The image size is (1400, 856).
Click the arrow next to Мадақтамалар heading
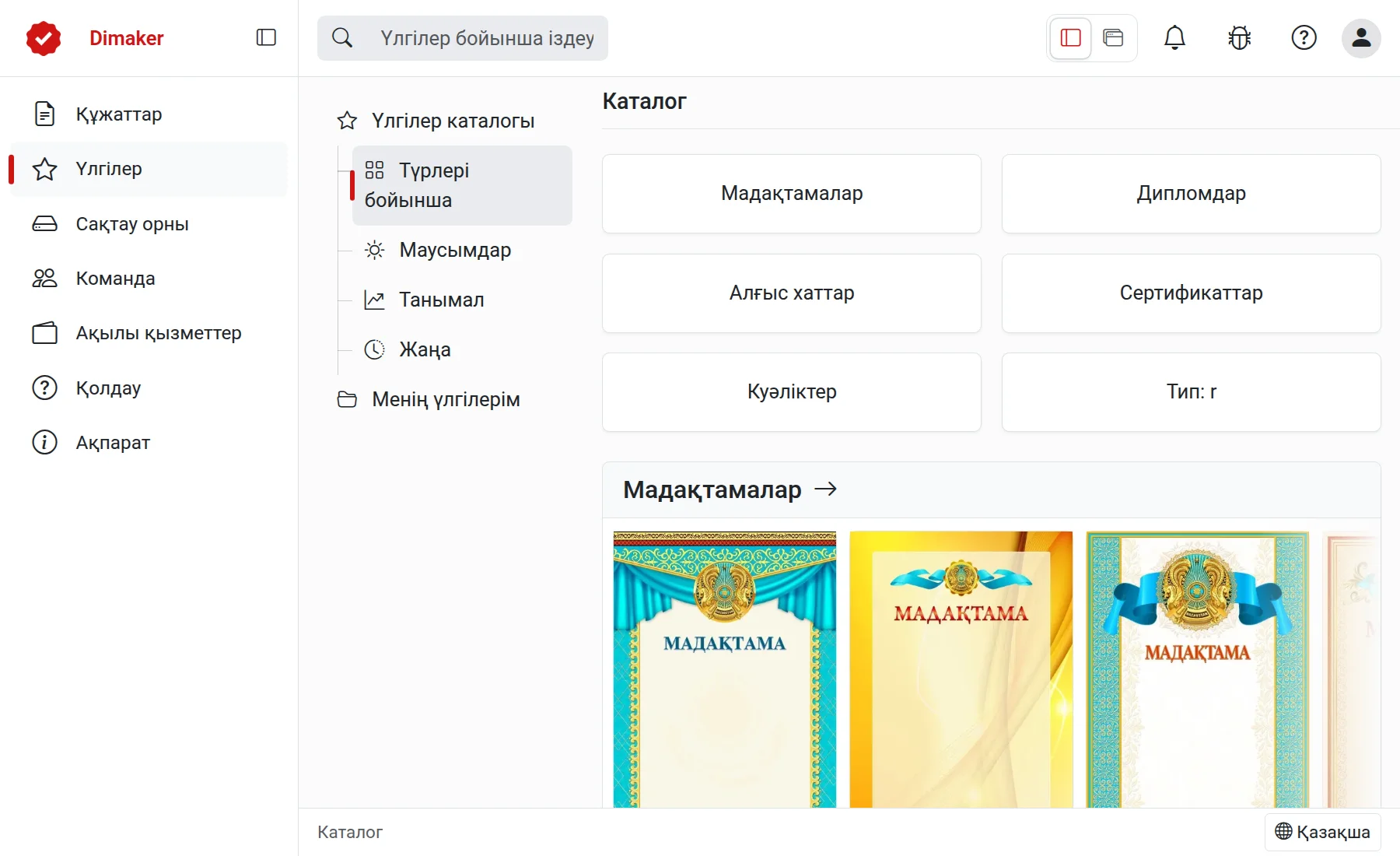click(826, 489)
